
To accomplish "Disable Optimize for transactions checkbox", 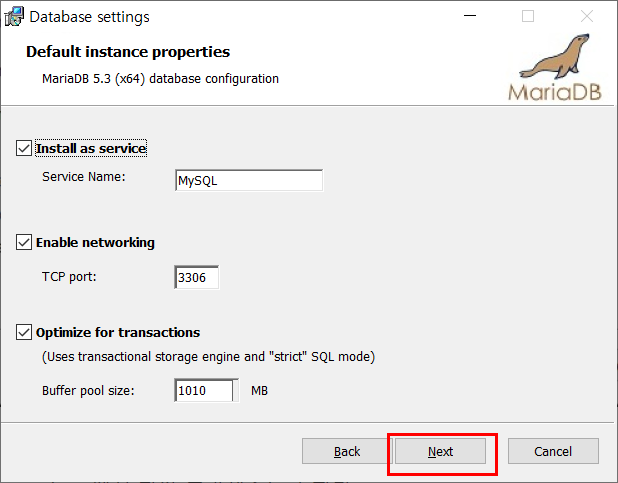I will tap(24, 332).
